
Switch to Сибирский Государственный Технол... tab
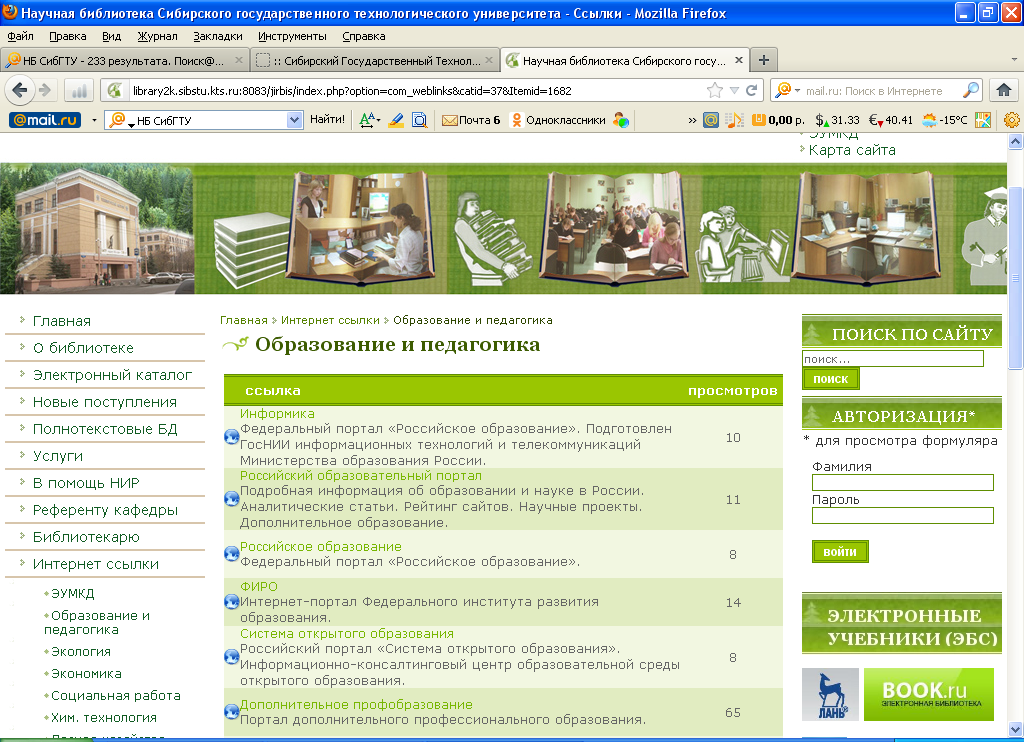pyautogui.click(x=375, y=60)
